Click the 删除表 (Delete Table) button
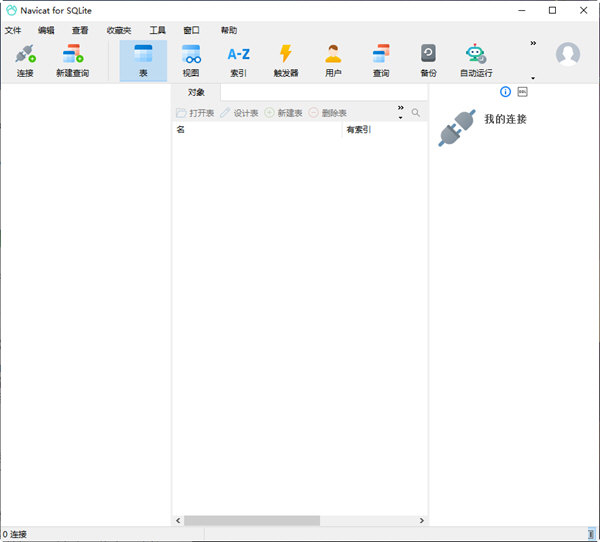Screen dimensions: 600x542 328,113
